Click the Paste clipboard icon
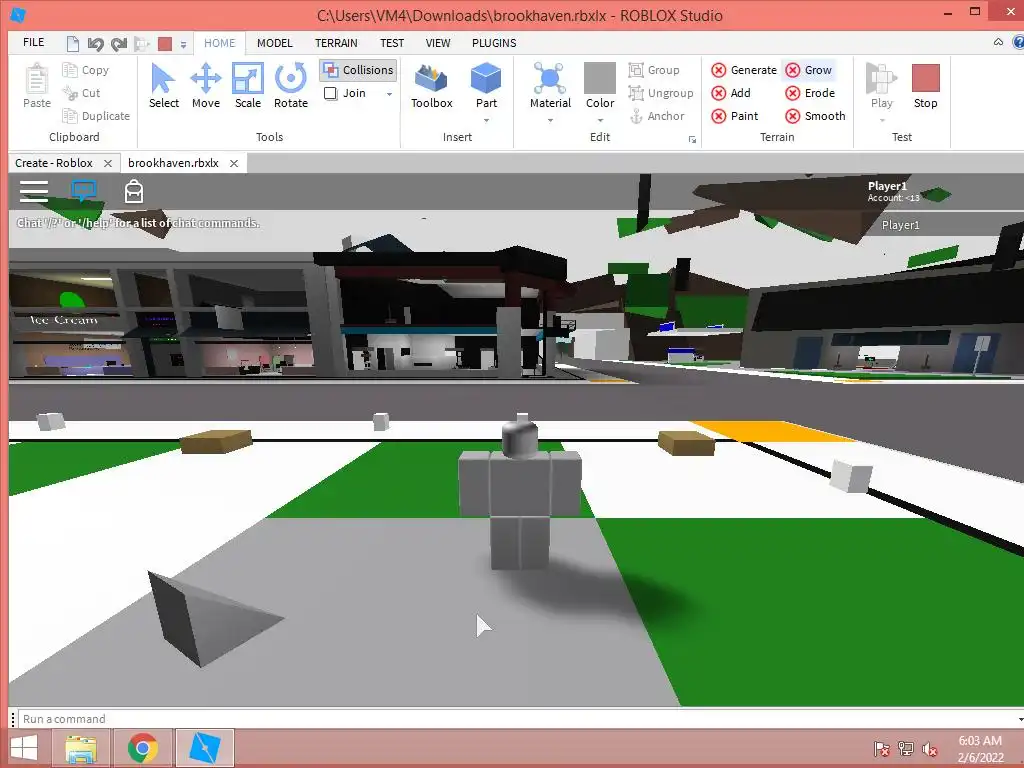The width and height of the screenshot is (1024, 768). tap(37, 86)
